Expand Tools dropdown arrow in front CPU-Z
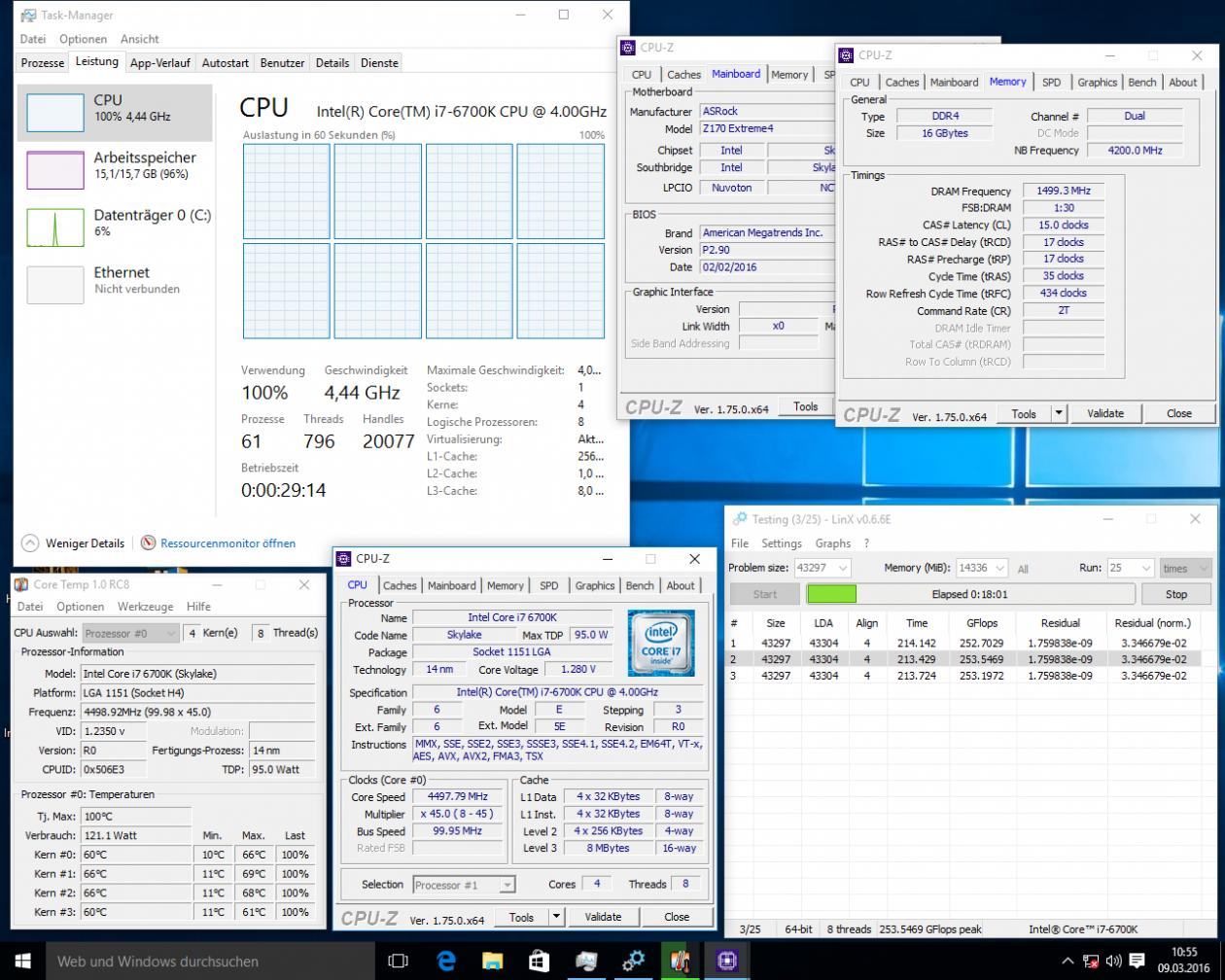 click(556, 917)
